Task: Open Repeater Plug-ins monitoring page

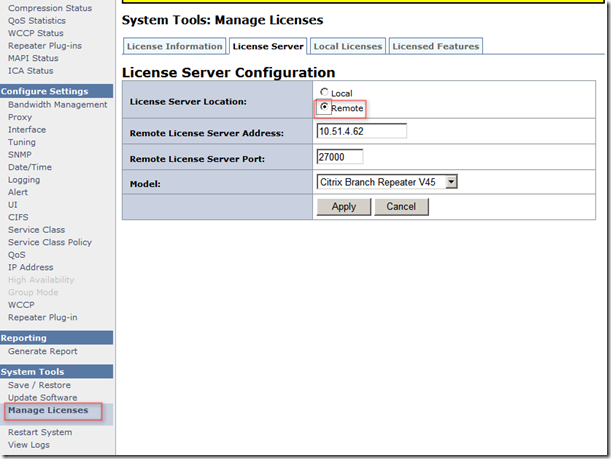Action: (45, 46)
